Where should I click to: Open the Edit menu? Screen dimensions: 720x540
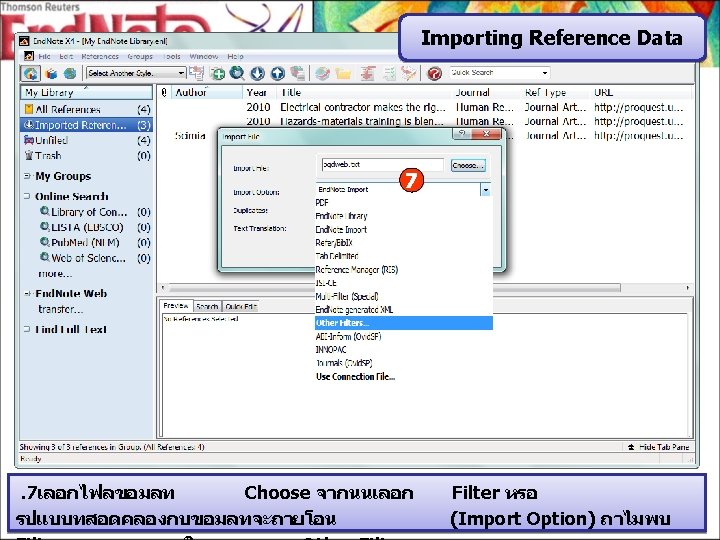(x=66, y=56)
